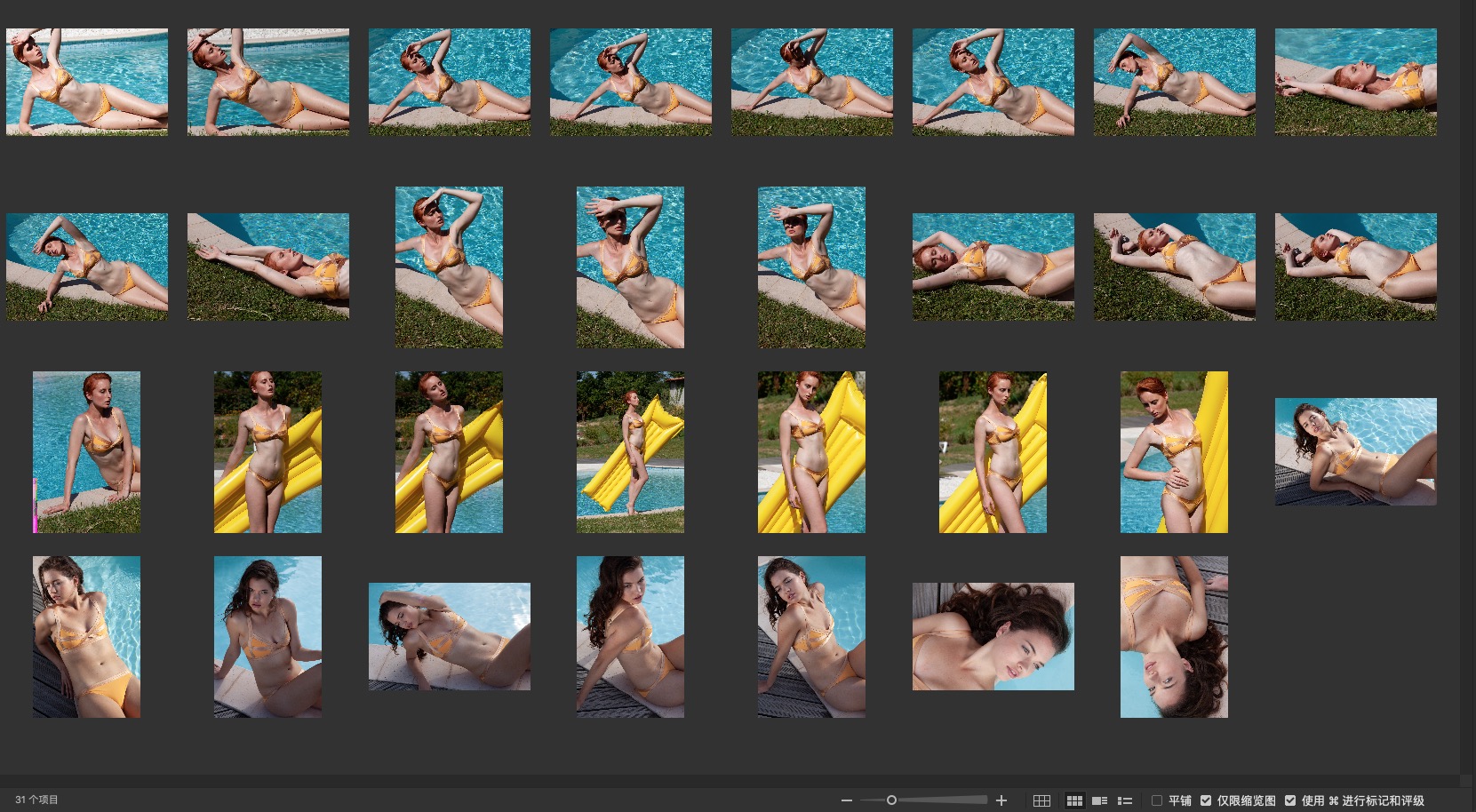
Task: Enable the 平铺 checkbox
Action: click(1157, 800)
